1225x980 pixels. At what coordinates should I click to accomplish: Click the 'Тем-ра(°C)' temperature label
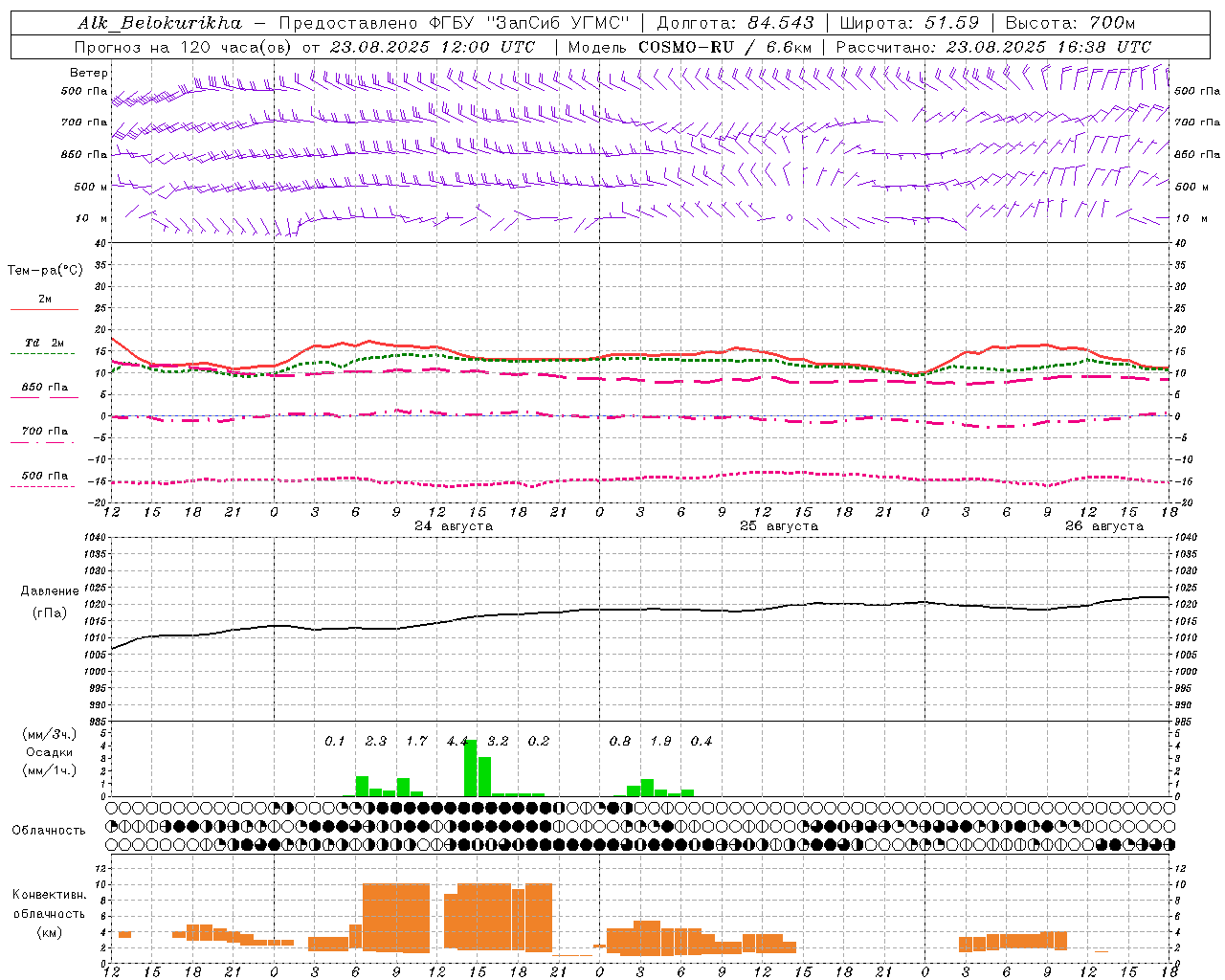[x=45, y=271]
